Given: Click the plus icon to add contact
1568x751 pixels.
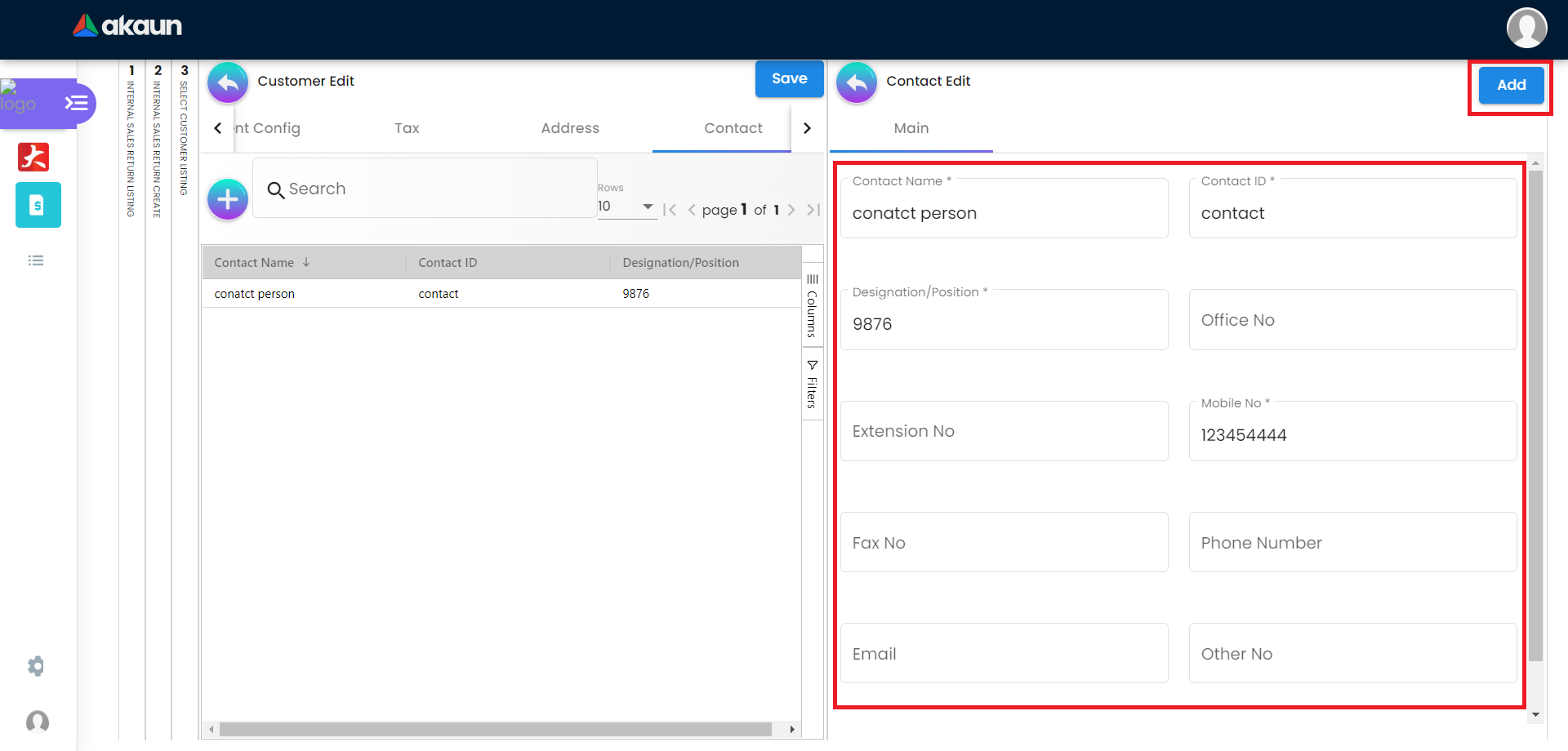Looking at the screenshot, I should click(228, 199).
